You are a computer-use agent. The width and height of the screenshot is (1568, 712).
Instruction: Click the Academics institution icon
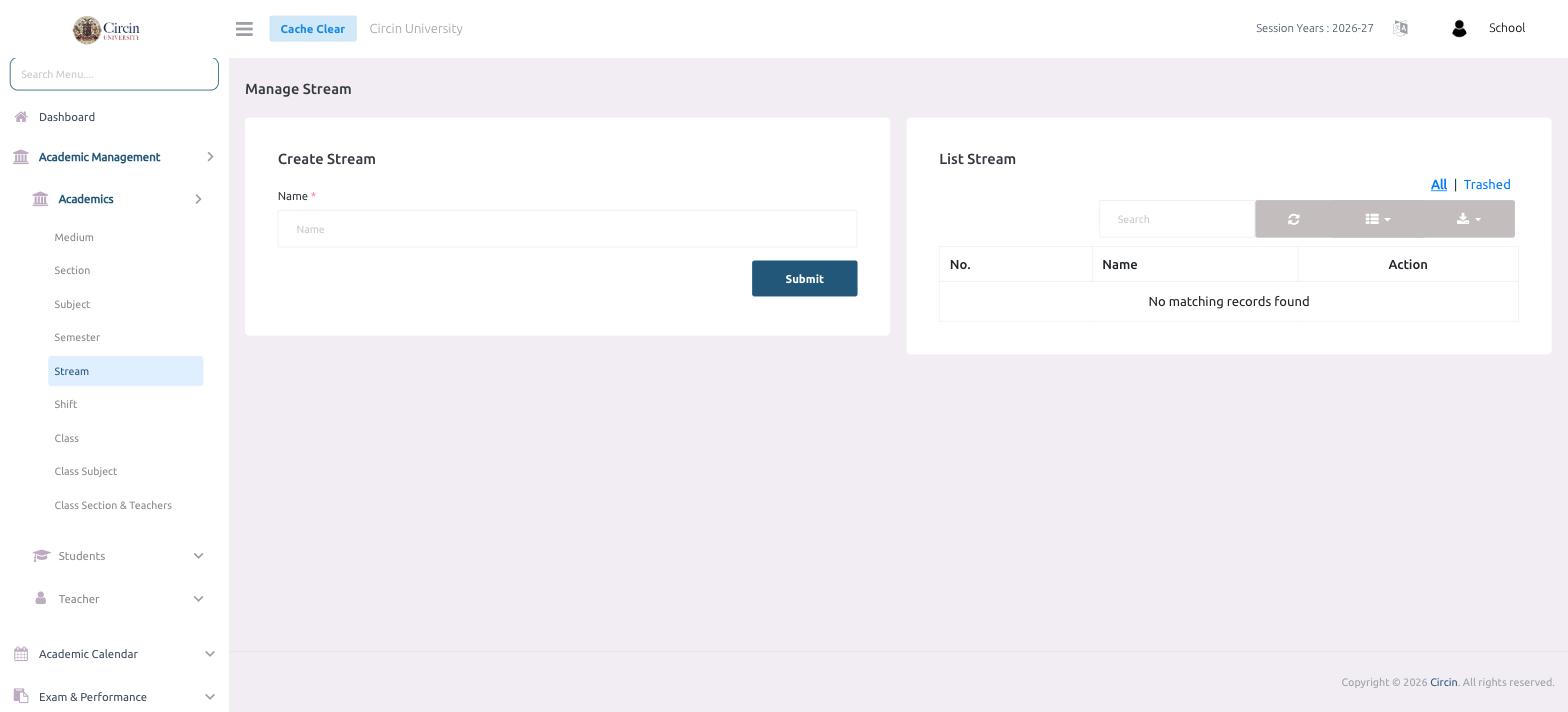pos(40,199)
